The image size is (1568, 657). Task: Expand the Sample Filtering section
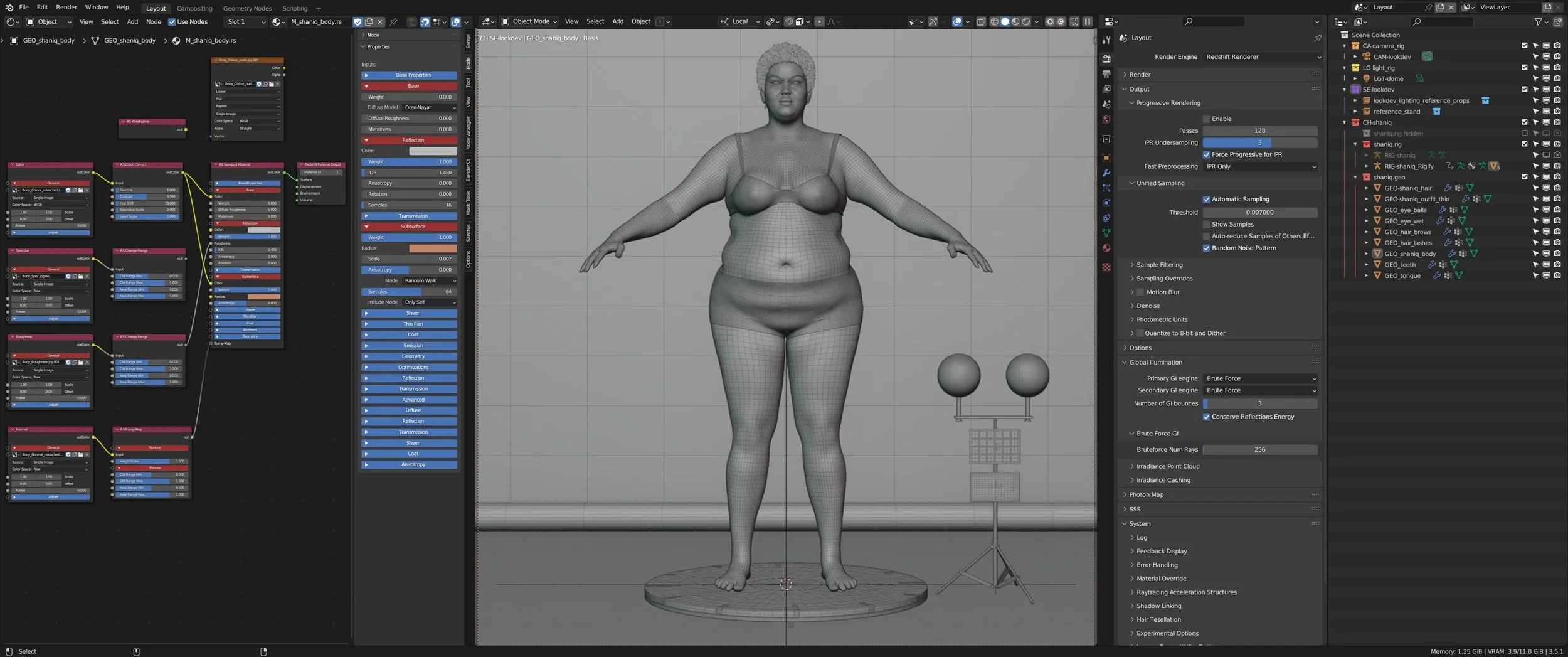tap(1159, 265)
